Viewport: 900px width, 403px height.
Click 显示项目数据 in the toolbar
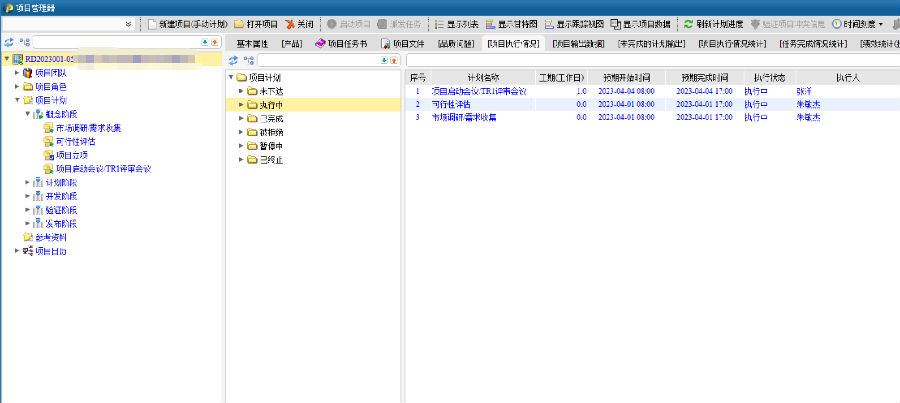pyautogui.click(x=640, y=25)
